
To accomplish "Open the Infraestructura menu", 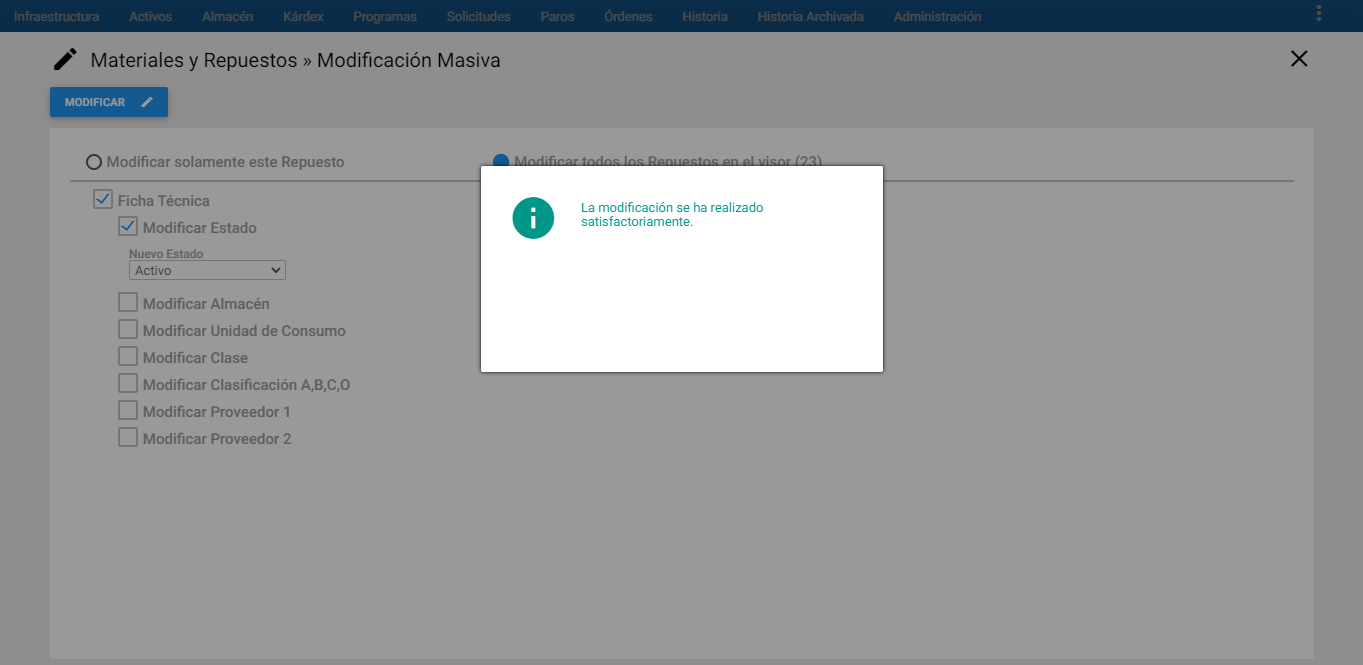I will (x=56, y=16).
